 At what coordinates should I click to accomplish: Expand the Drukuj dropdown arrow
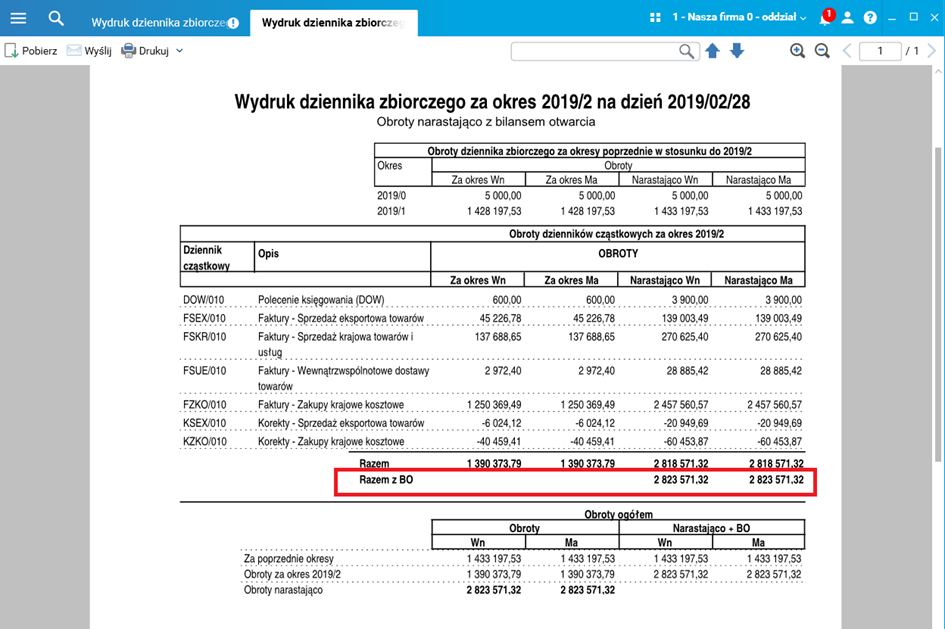click(179, 51)
